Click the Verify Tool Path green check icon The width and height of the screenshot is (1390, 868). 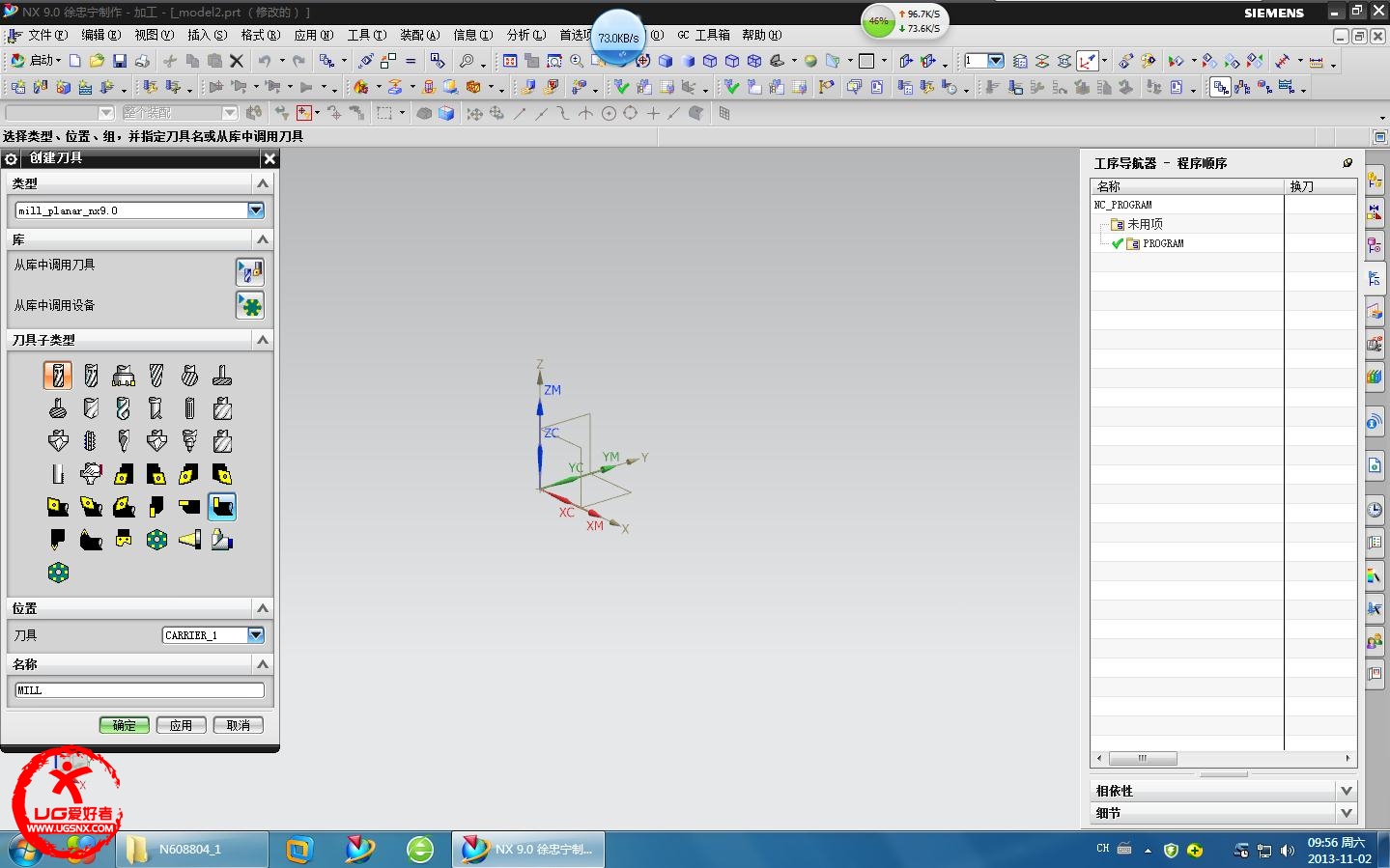pos(622,87)
